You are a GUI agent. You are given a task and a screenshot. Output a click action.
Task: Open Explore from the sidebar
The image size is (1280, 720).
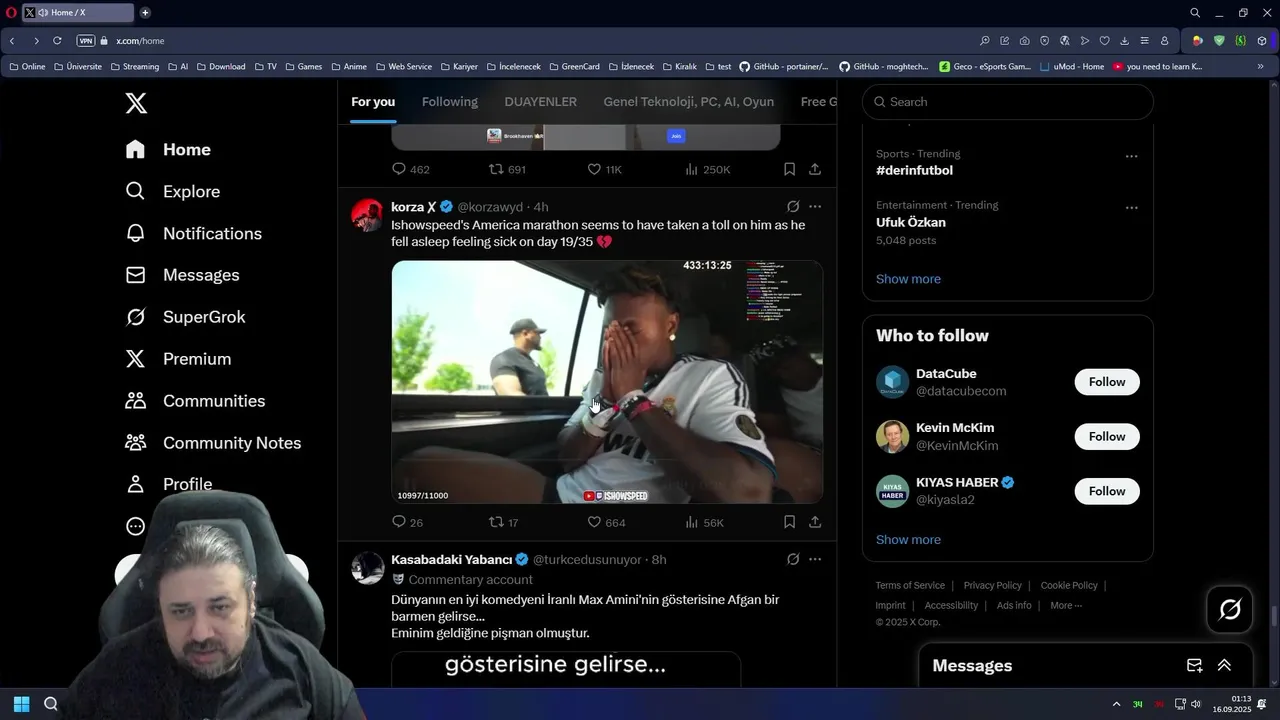[172, 191]
